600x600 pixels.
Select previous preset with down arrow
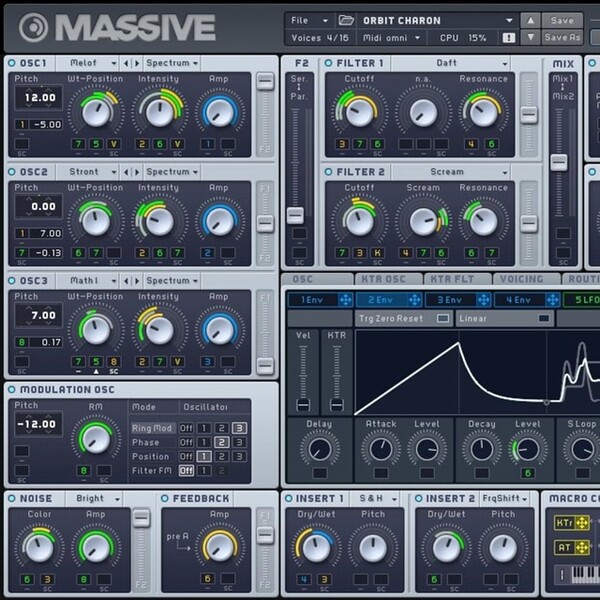point(530,38)
